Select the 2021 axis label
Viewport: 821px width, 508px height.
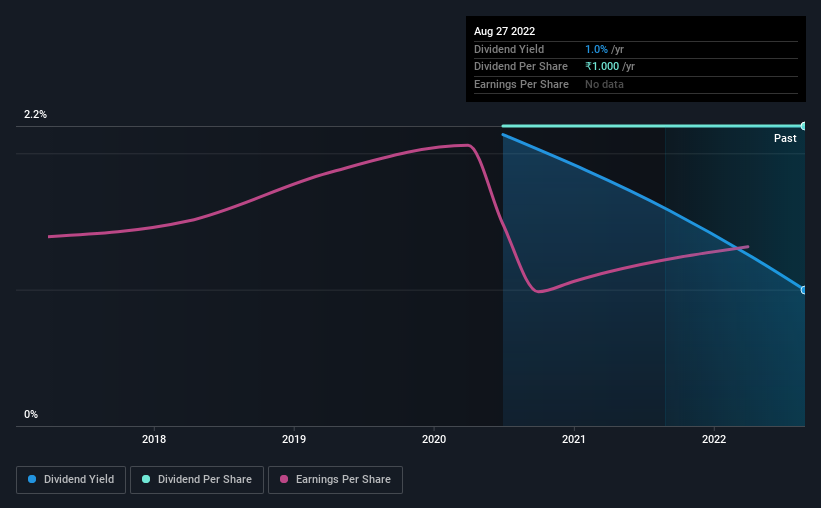pyautogui.click(x=574, y=439)
